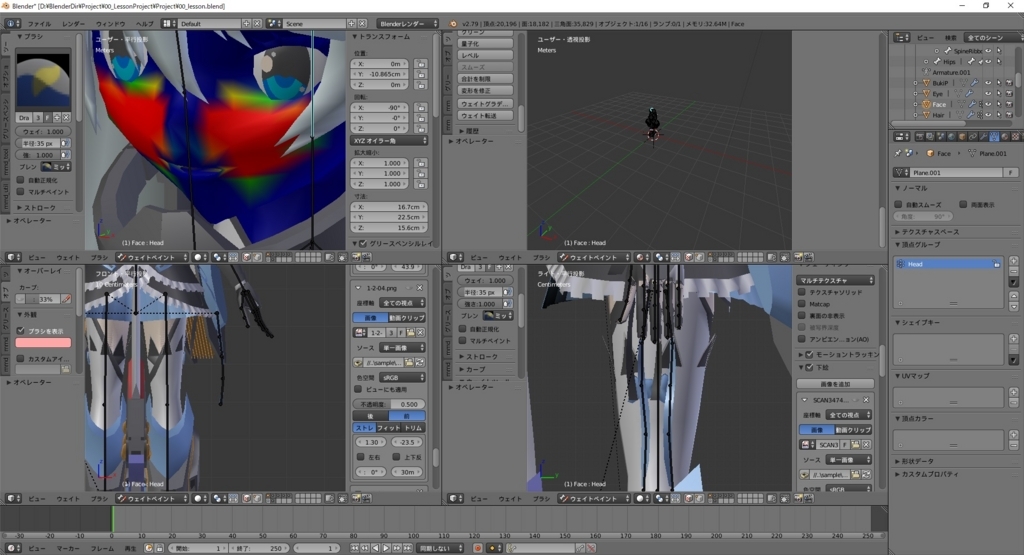Enable Matcap checkbox

point(802,304)
